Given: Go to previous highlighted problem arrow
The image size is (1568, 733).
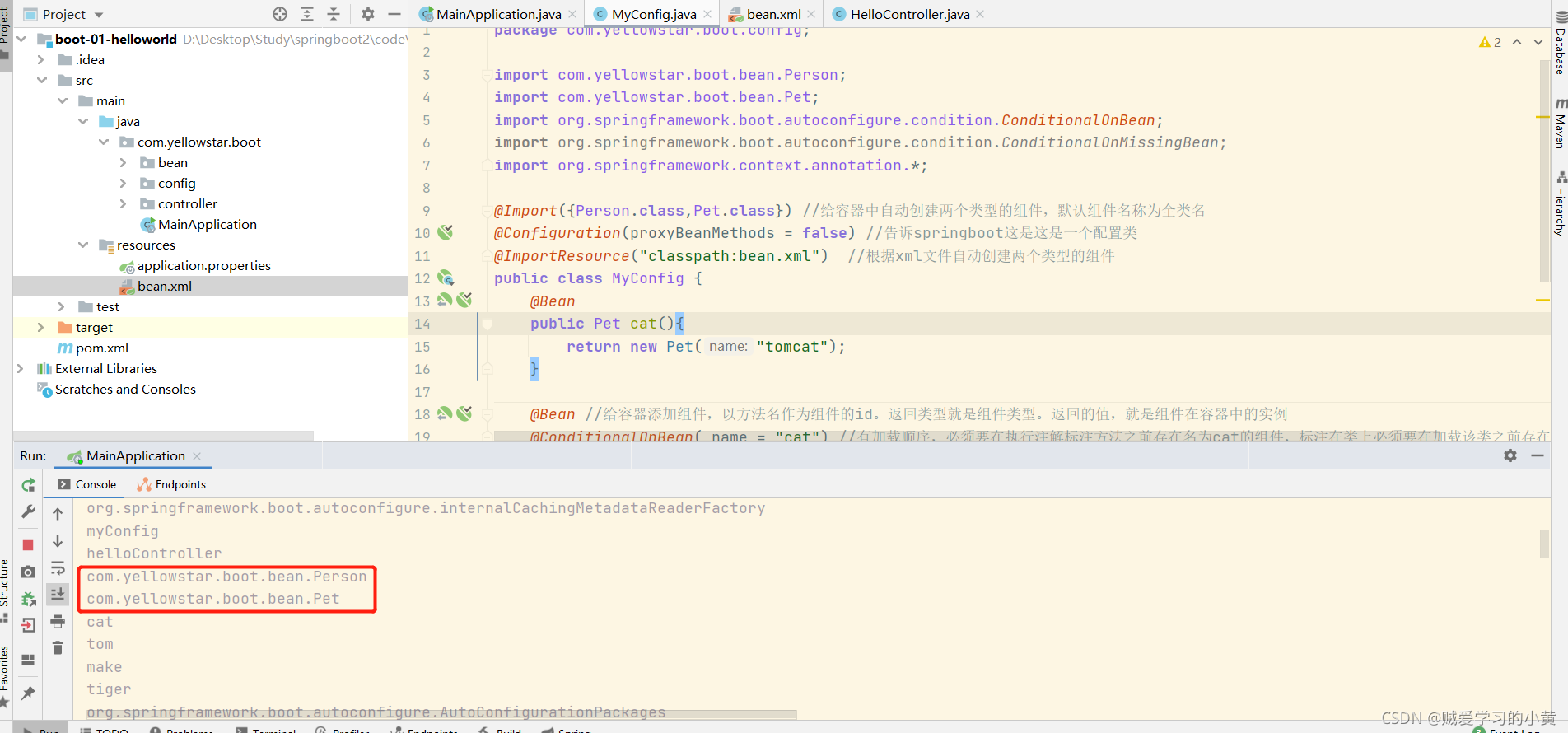Looking at the screenshot, I should (x=1517, y=42).
